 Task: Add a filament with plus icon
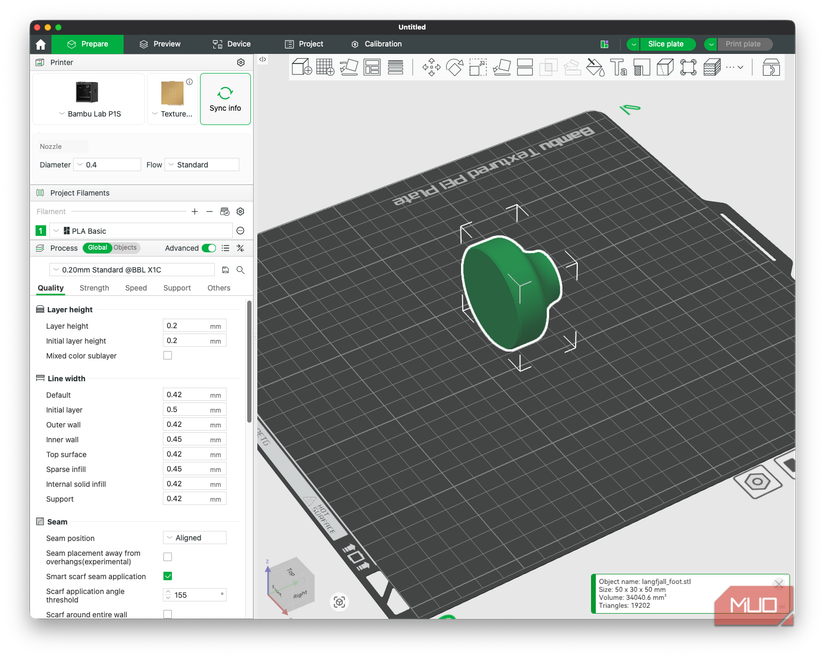[x=195, y=211]
